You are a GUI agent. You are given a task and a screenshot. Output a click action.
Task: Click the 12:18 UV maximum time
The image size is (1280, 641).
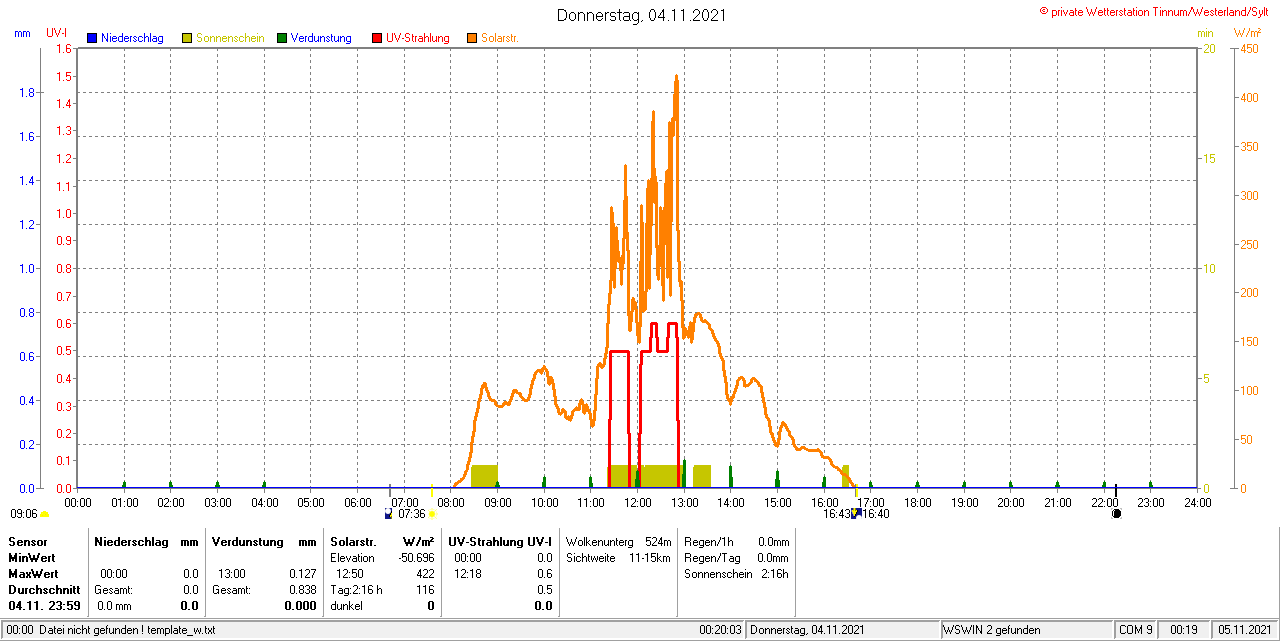pyautogui.click(x=468, y=574)
